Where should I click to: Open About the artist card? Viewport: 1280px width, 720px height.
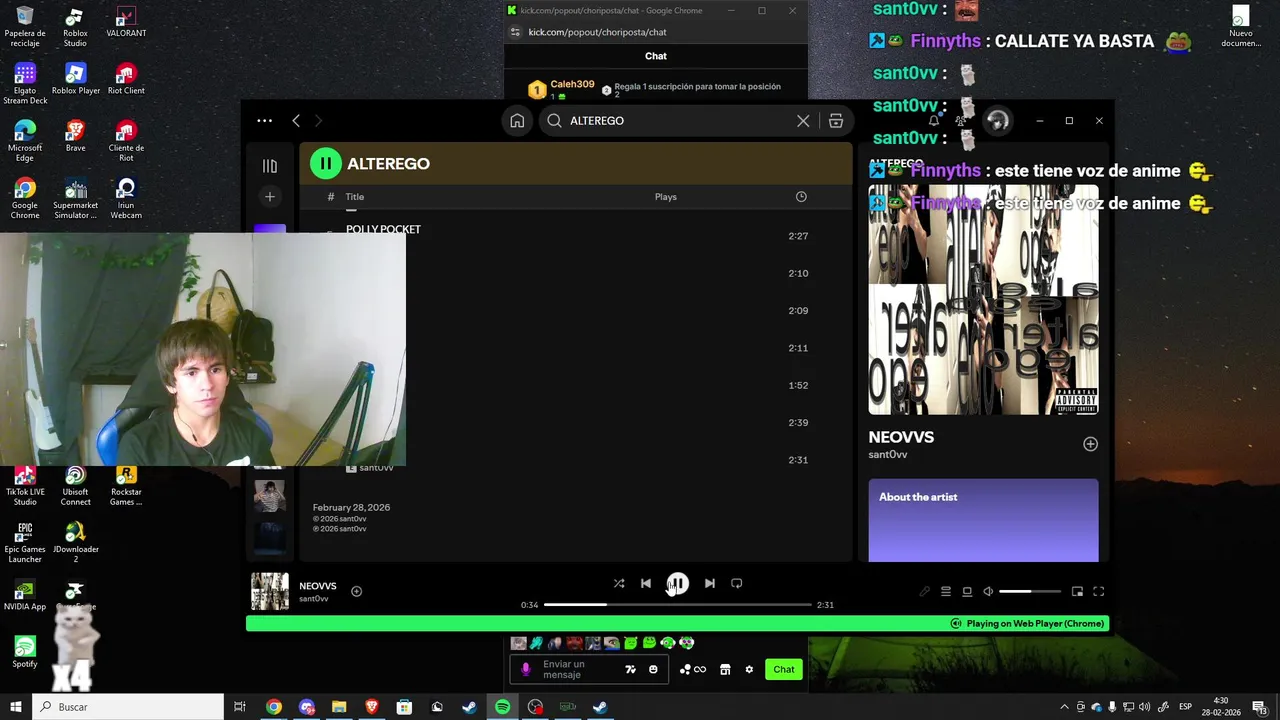click(983, 520)
